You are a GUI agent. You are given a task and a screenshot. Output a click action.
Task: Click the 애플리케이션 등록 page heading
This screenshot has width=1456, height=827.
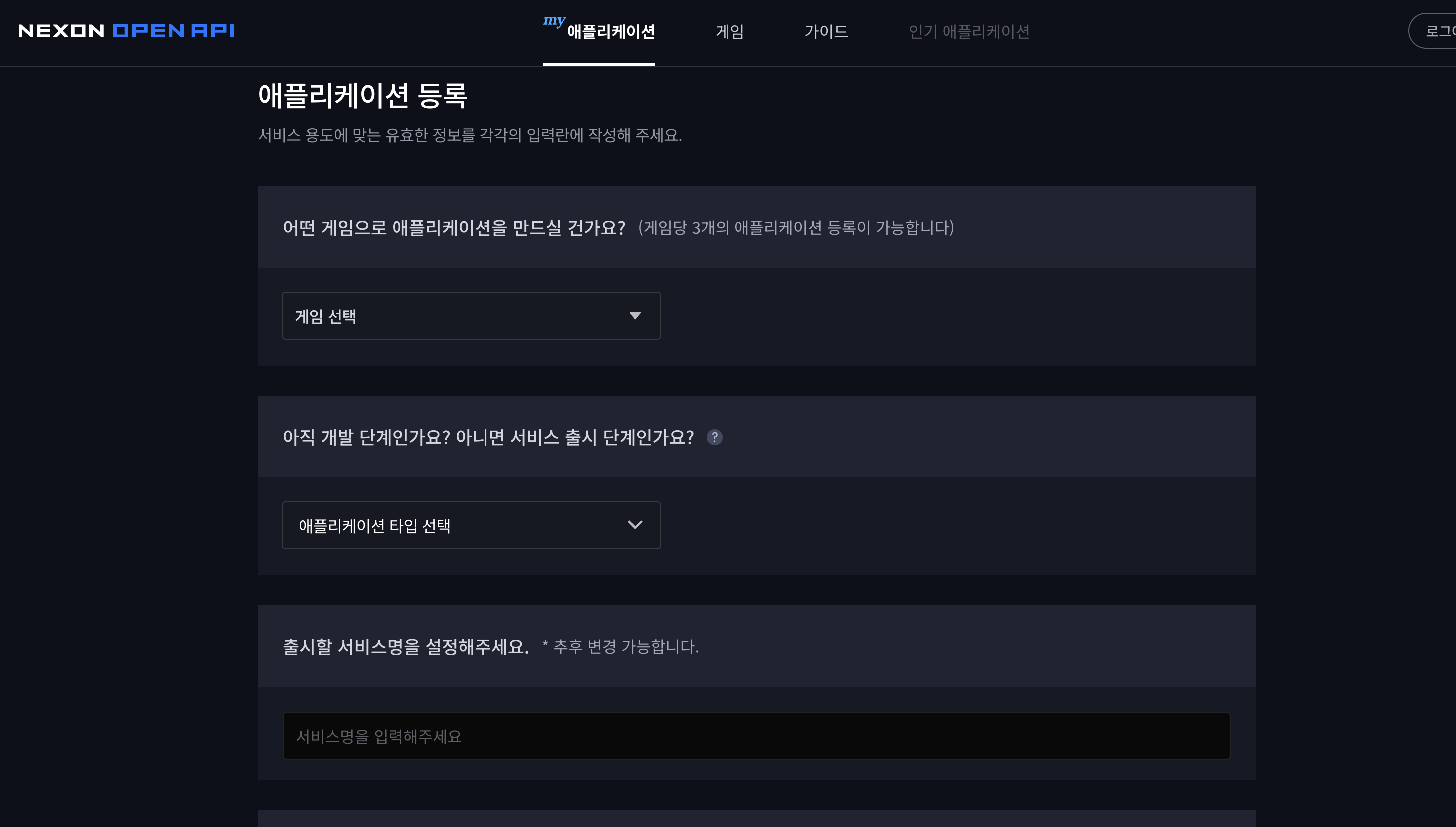362,95
